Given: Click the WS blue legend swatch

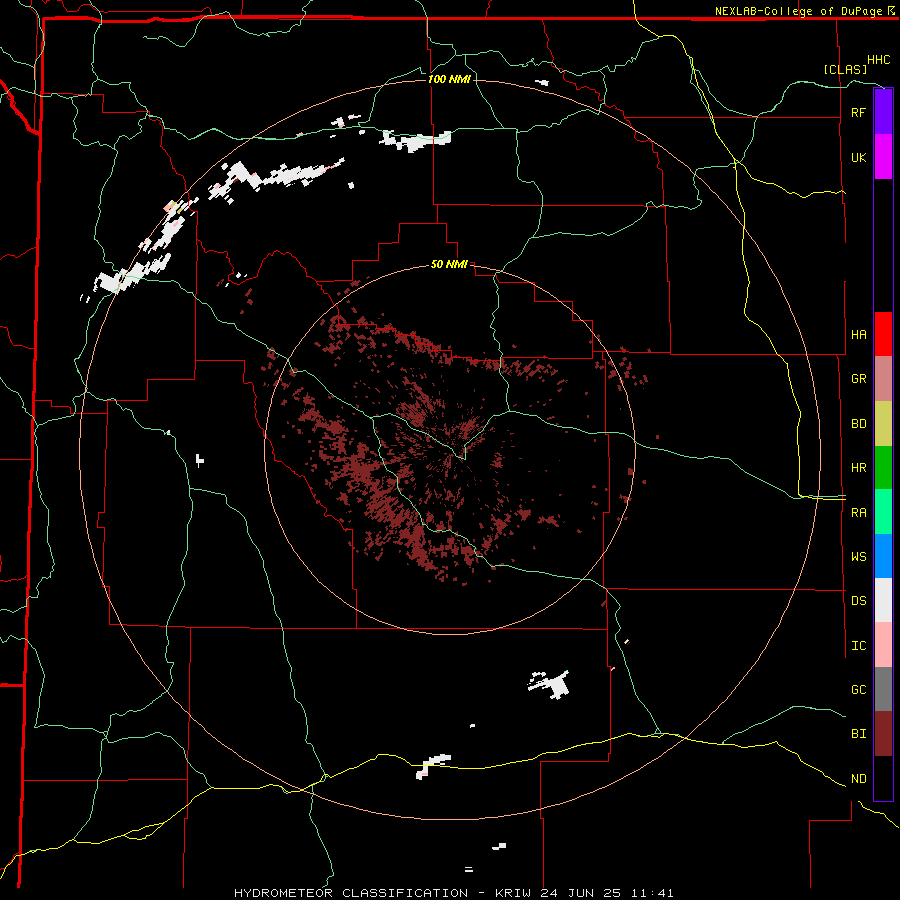Looking at the screenshot, I should [x=883, y=556].
